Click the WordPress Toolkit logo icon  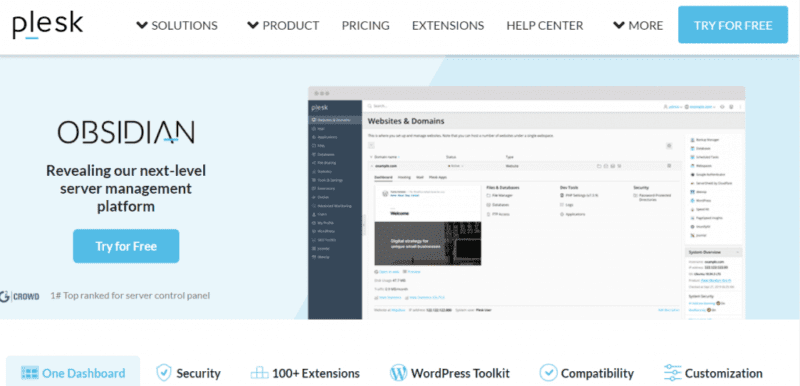(398, 373)
